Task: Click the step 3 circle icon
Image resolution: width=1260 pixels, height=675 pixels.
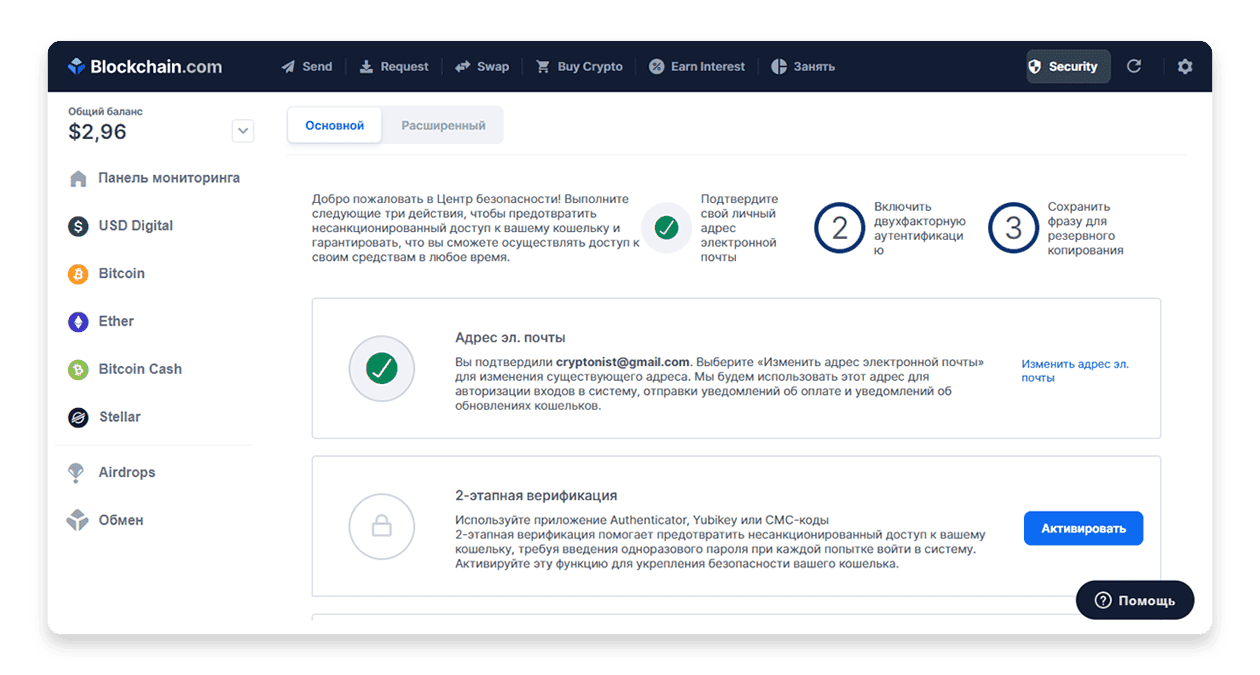Action: [1014, 228]
